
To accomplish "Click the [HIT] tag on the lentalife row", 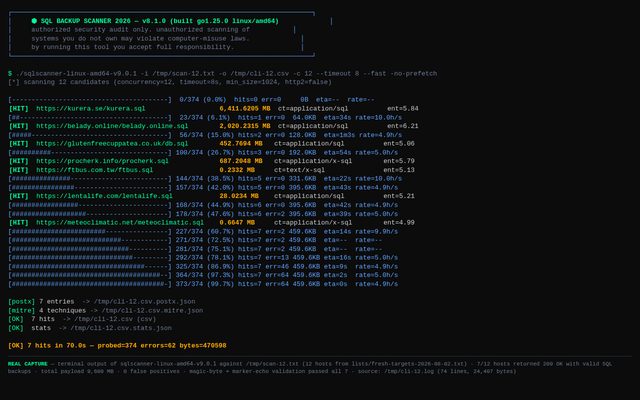I will [x=18, y=196].
